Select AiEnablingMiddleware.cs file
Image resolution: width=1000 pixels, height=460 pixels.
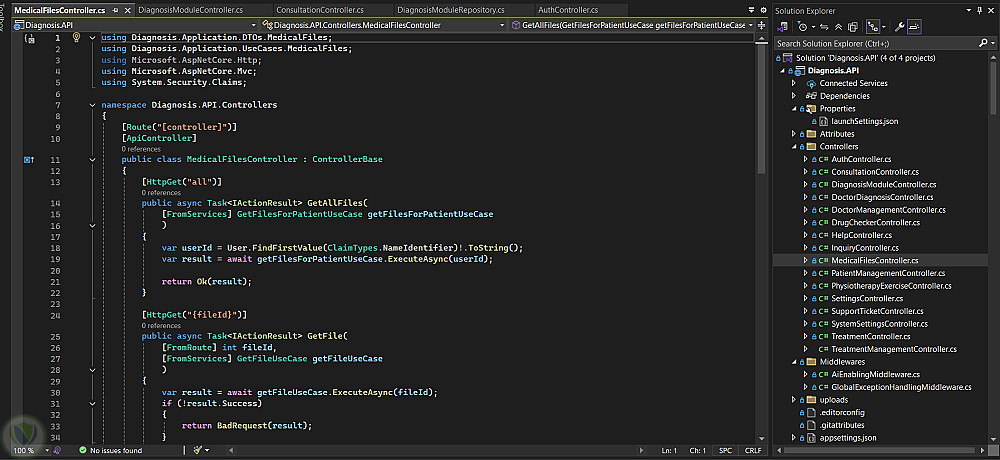tap(876, 375)
